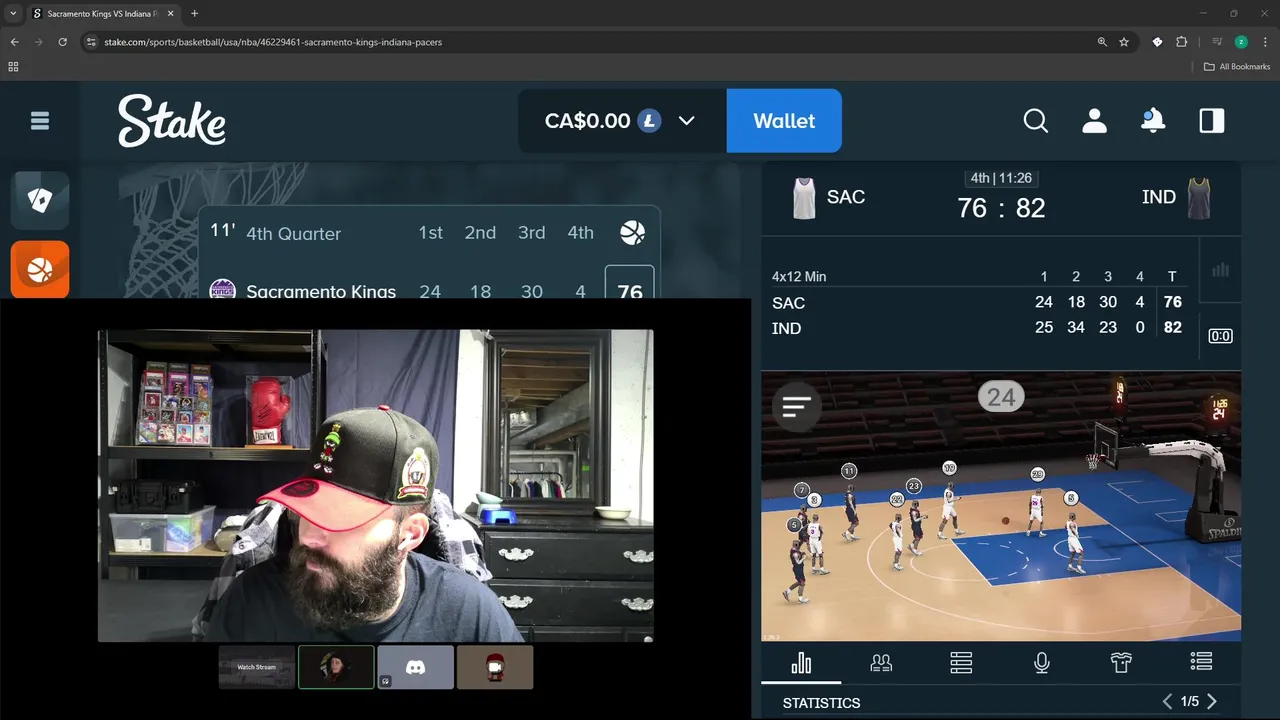Image resolution: width=1280 pixels, height=720 pixels.
Task: Toggle the right side panel icon
Action: 1212,121
